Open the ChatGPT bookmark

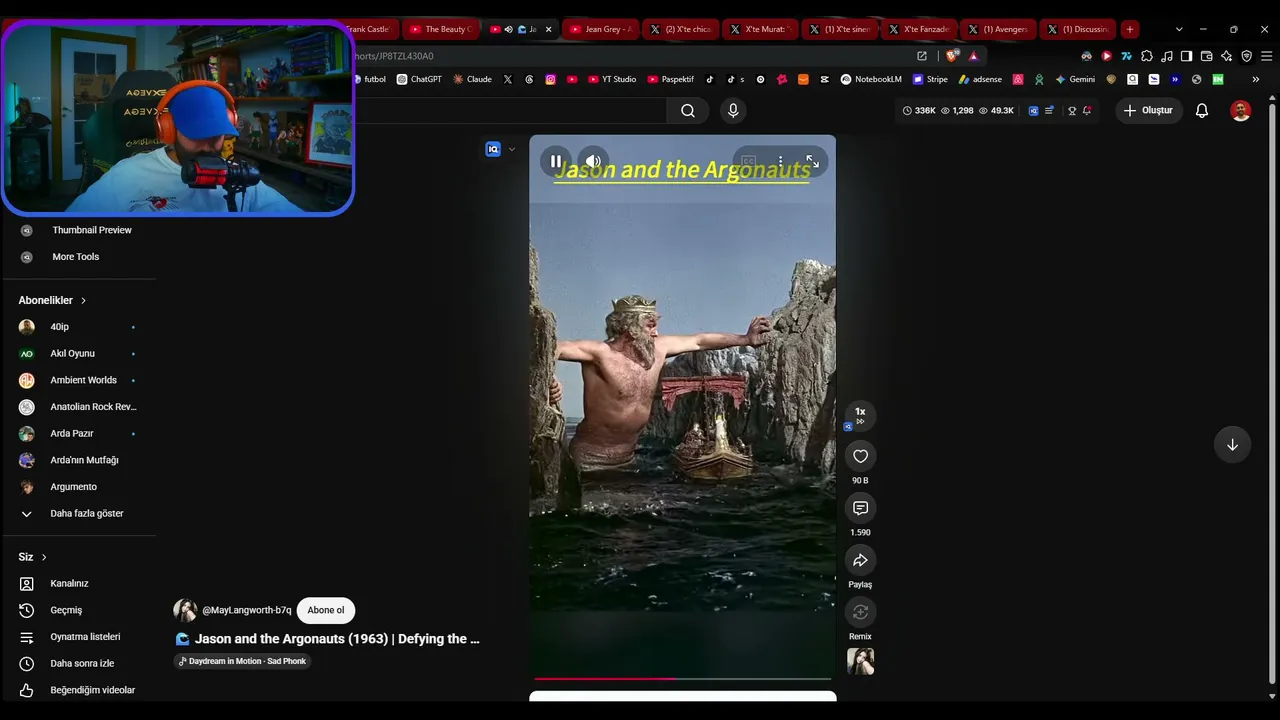pyautogui.click(x=419, y=79)
